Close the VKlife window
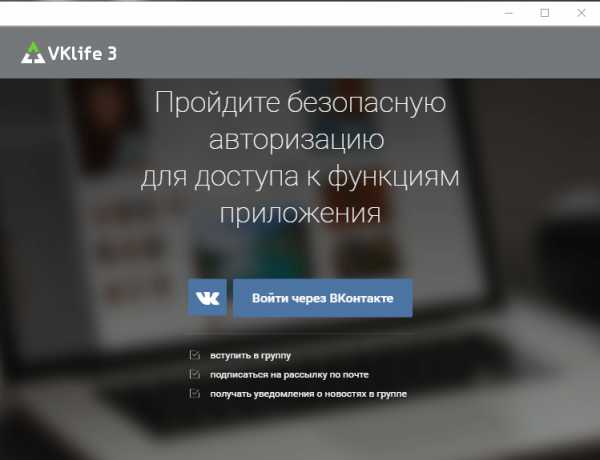Viewport: 600px width, 460px height. pos(581,13)
